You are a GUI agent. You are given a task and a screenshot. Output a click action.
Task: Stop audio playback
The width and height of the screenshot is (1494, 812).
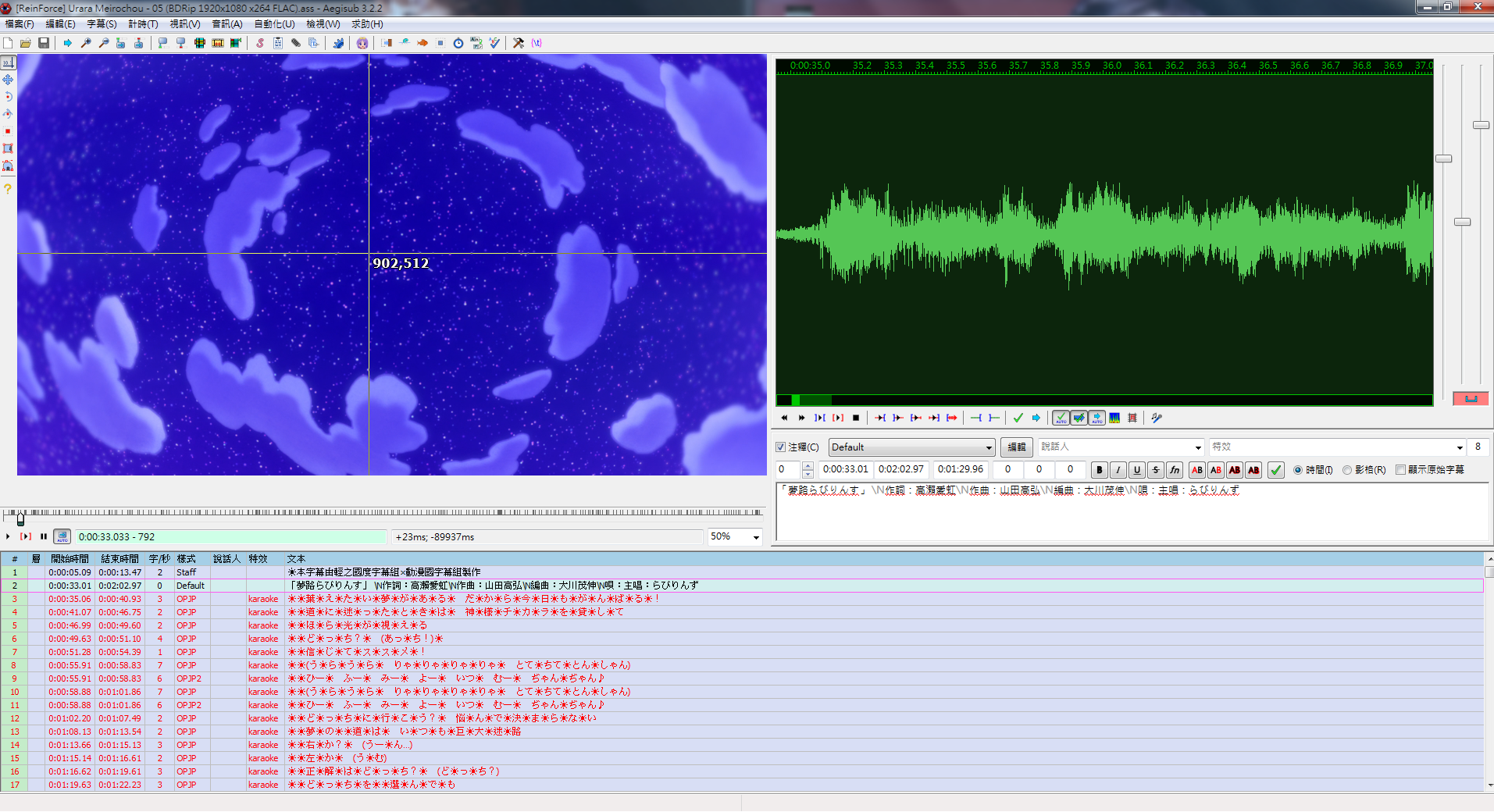pos(856,418)
